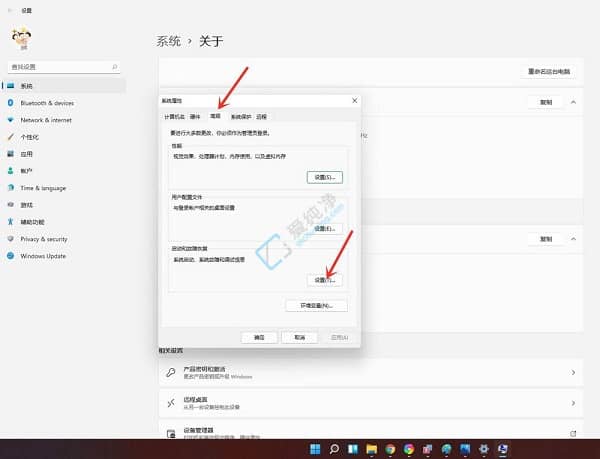Open the Windows Start menu

[315, 449]
